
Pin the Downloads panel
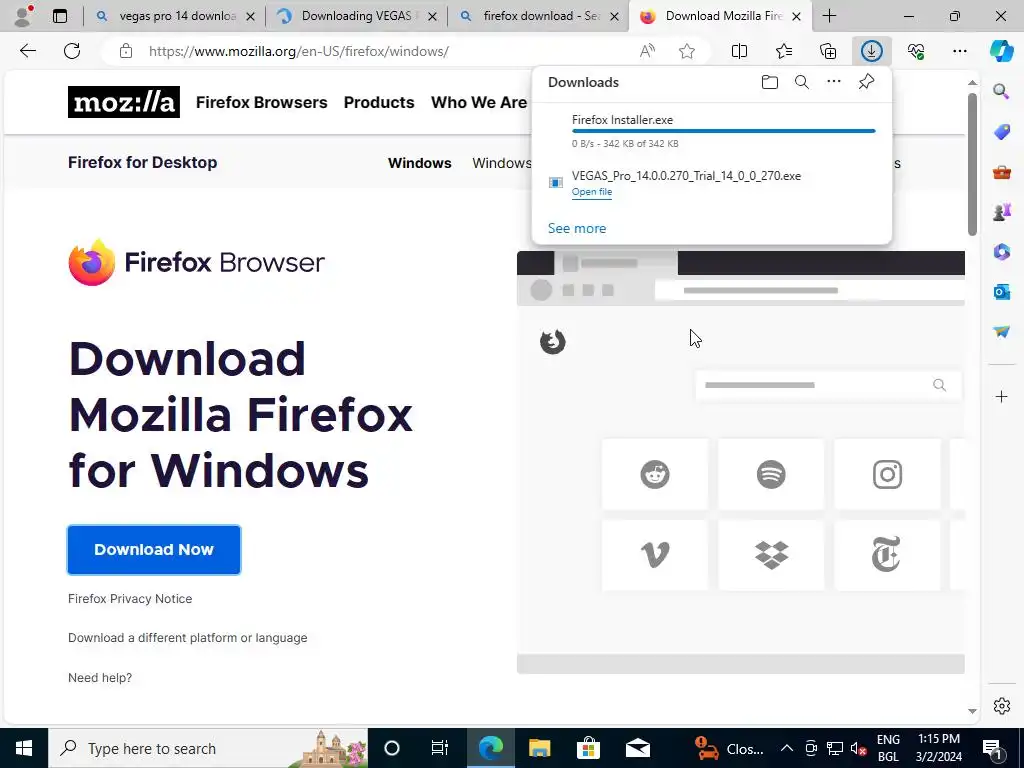click(866, 82)
